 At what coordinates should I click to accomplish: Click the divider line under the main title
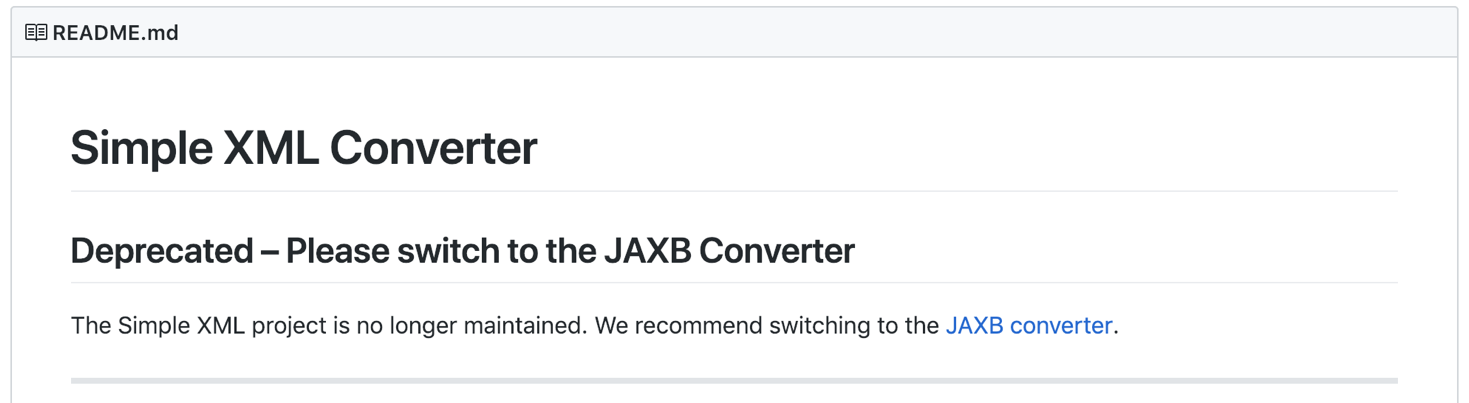[x=734, y=191]
